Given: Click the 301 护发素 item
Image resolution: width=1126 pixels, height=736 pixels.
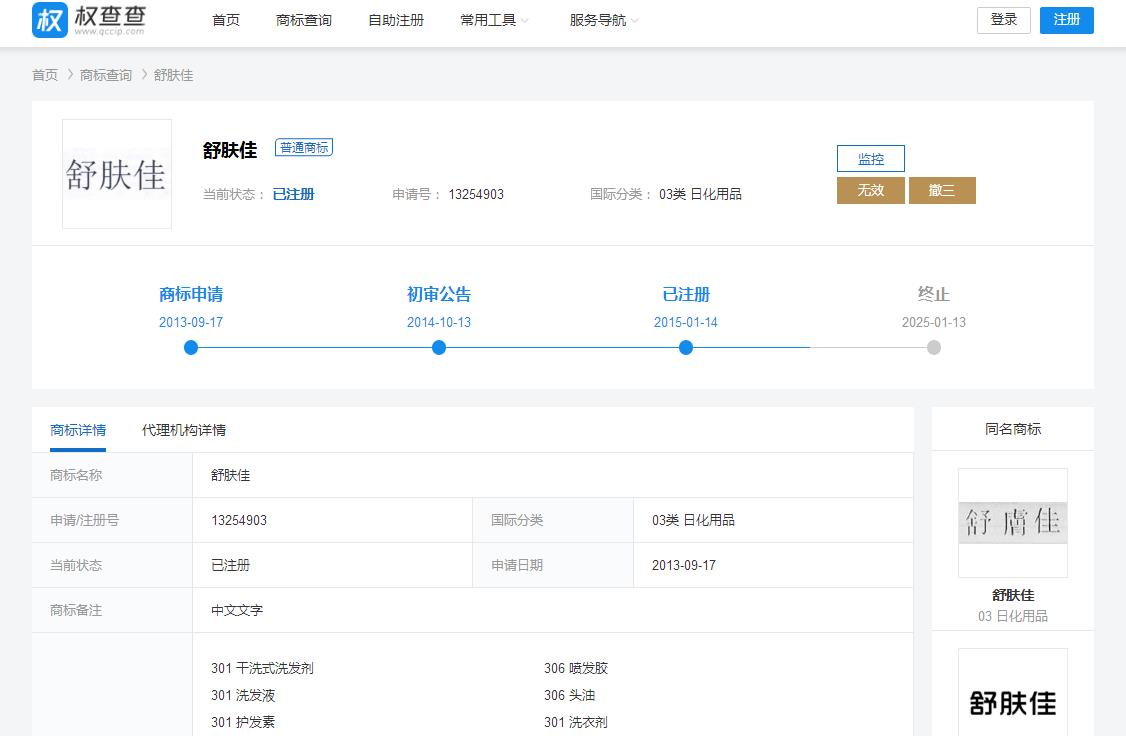Looking at the screenshot, I should (243, 722).
